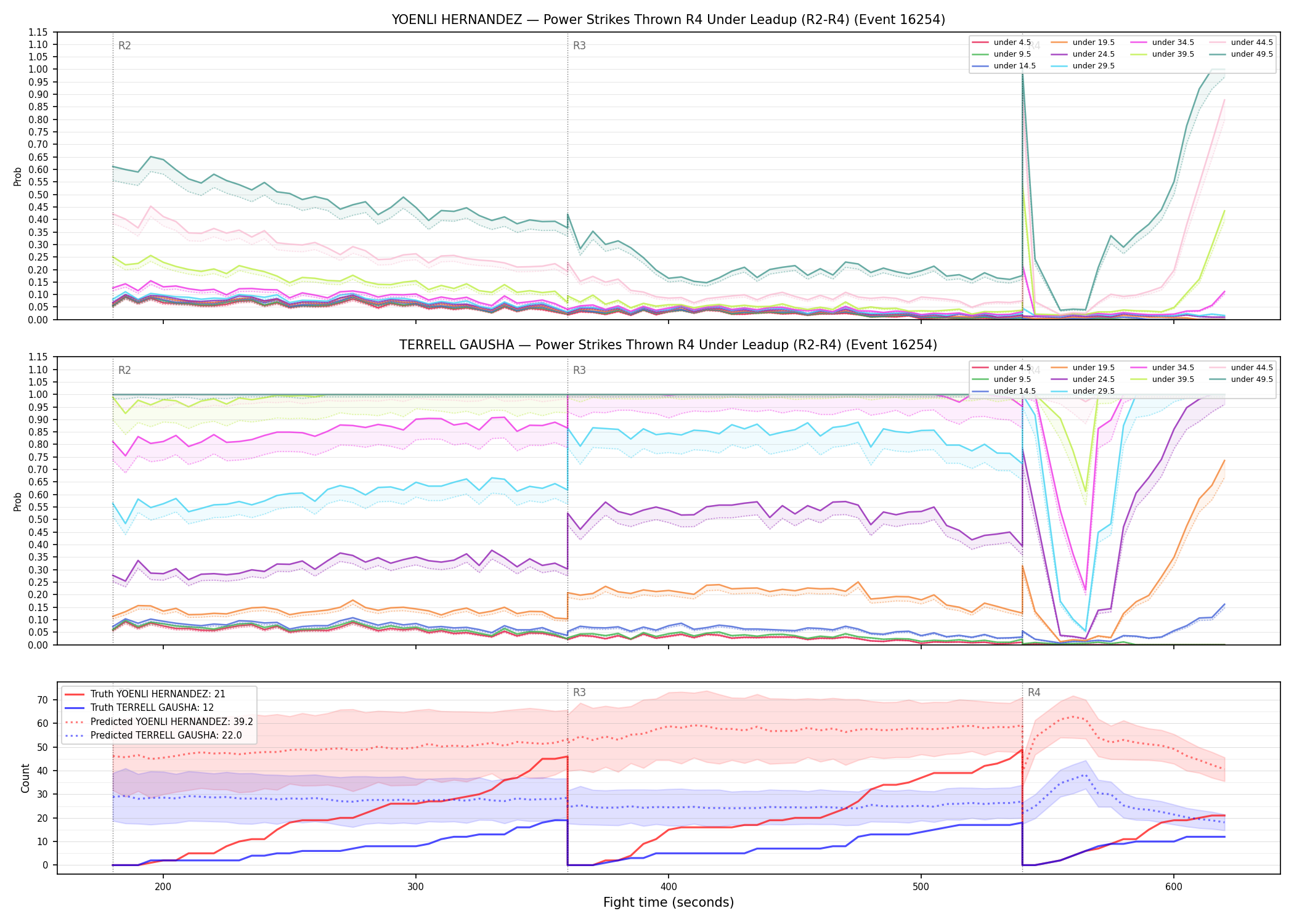Screen dimensions: 1294x924
Task: Click the "Count" y-axis label
Action: (x=25, y=778)
